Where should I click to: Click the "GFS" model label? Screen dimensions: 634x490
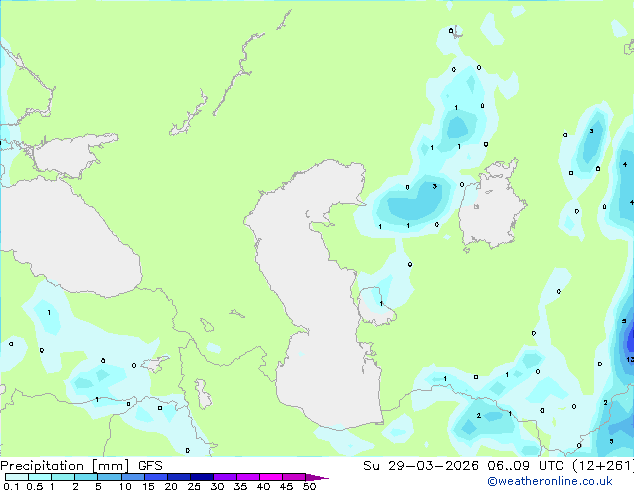pos(150,466)
